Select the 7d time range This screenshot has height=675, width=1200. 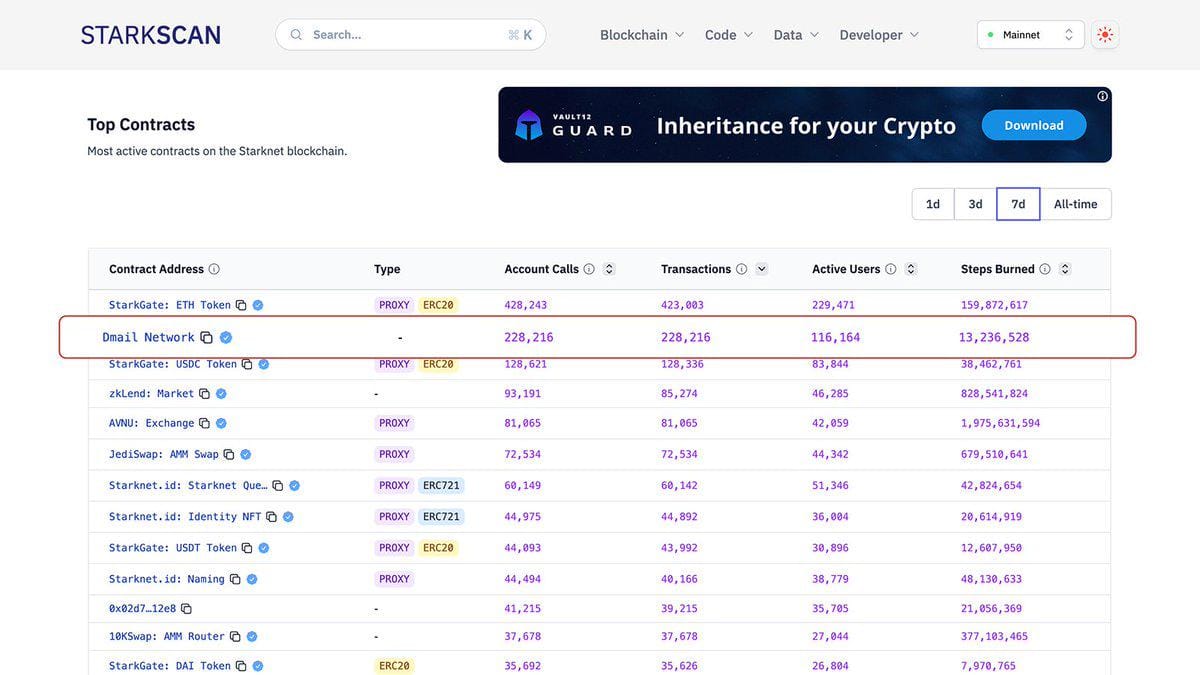1018,204
